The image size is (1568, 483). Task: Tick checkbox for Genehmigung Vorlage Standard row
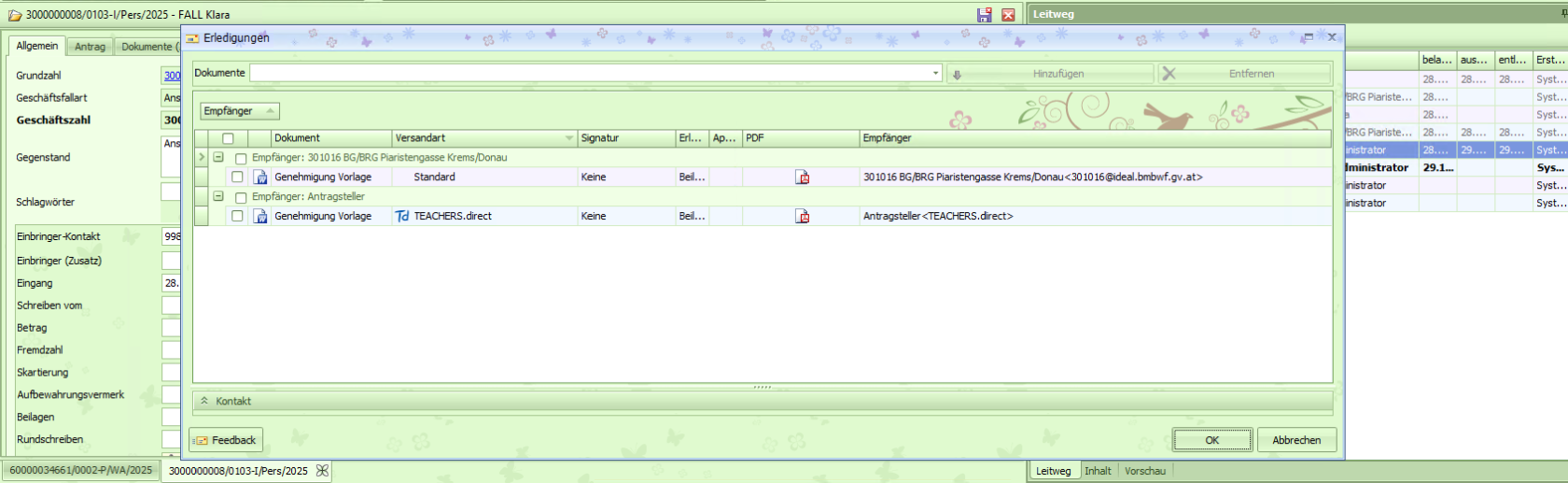(x=237, y=178)
